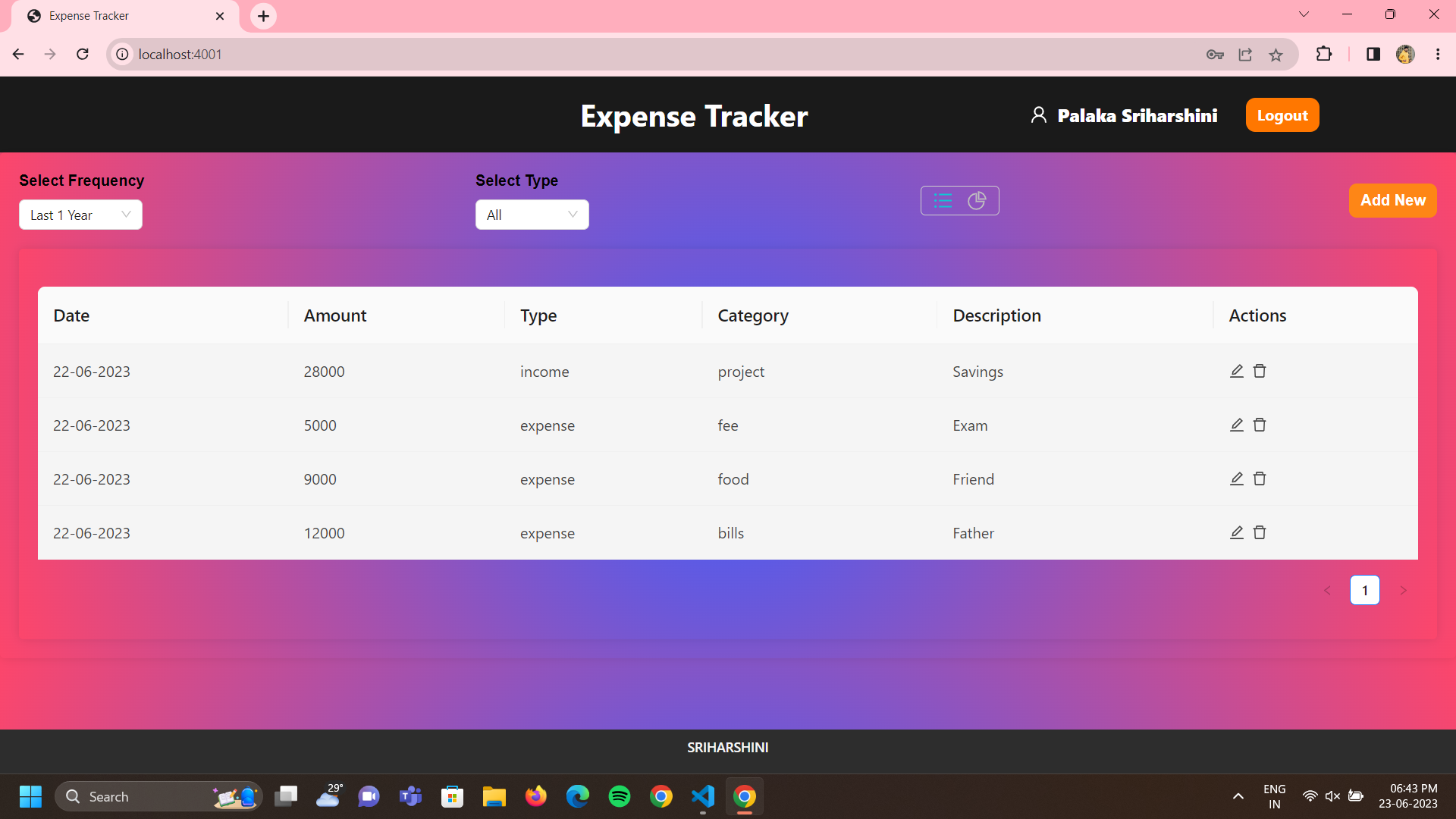
Task: Open browser extensions menu
Action: (1323, 54)
